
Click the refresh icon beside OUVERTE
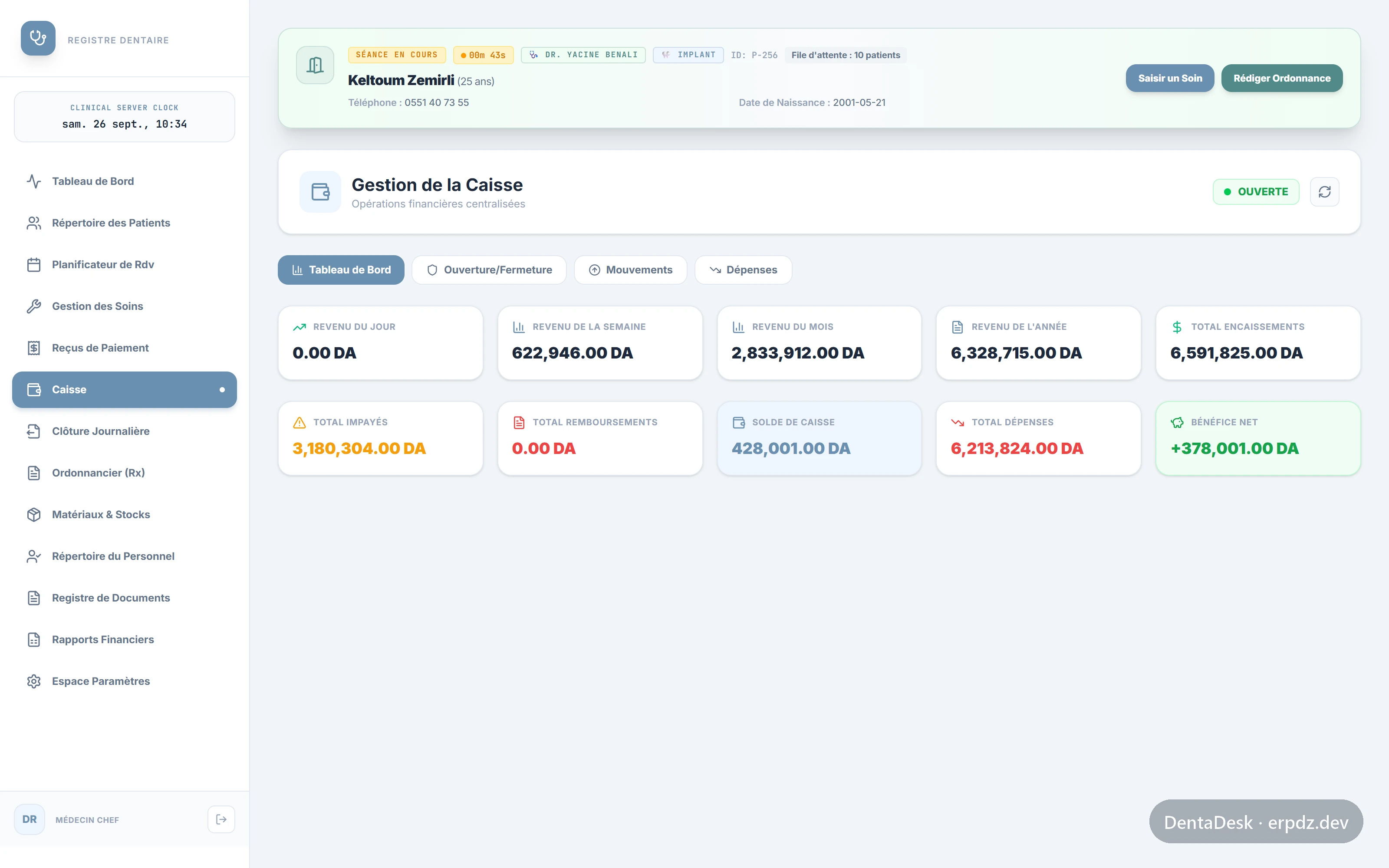(1324, 192)
